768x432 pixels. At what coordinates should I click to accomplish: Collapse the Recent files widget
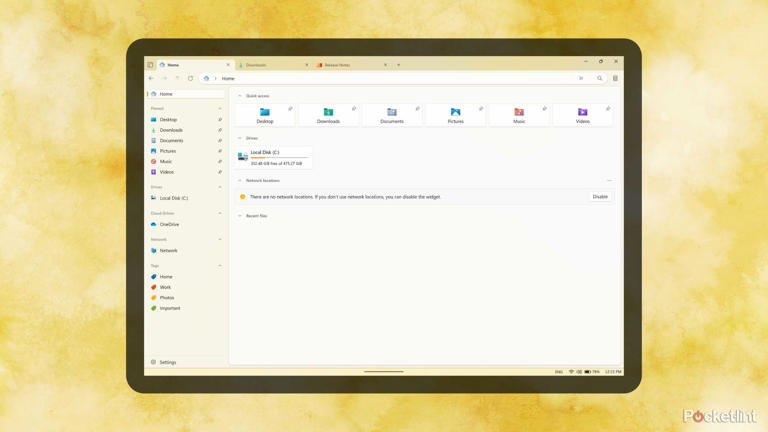click(240, 216)
